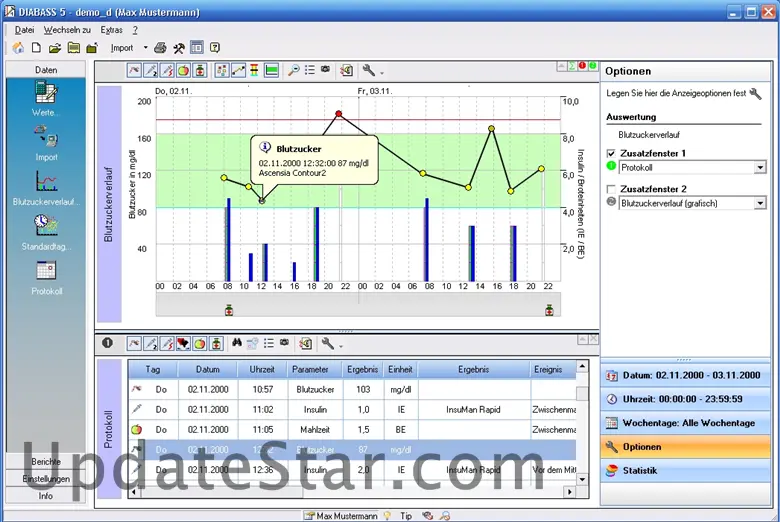
Task: Click the Datum: 02.11.2000 - 03.11.2000 button
Action: 686,375
